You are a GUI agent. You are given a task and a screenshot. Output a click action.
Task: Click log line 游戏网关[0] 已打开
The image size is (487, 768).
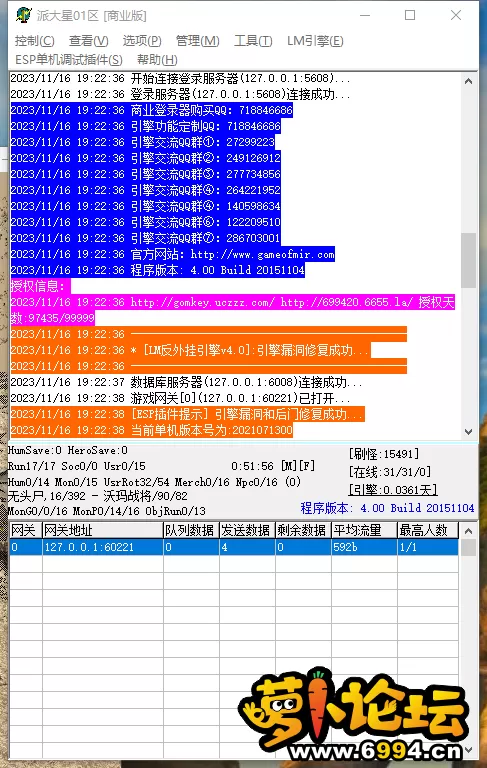[x=180, y=398]
